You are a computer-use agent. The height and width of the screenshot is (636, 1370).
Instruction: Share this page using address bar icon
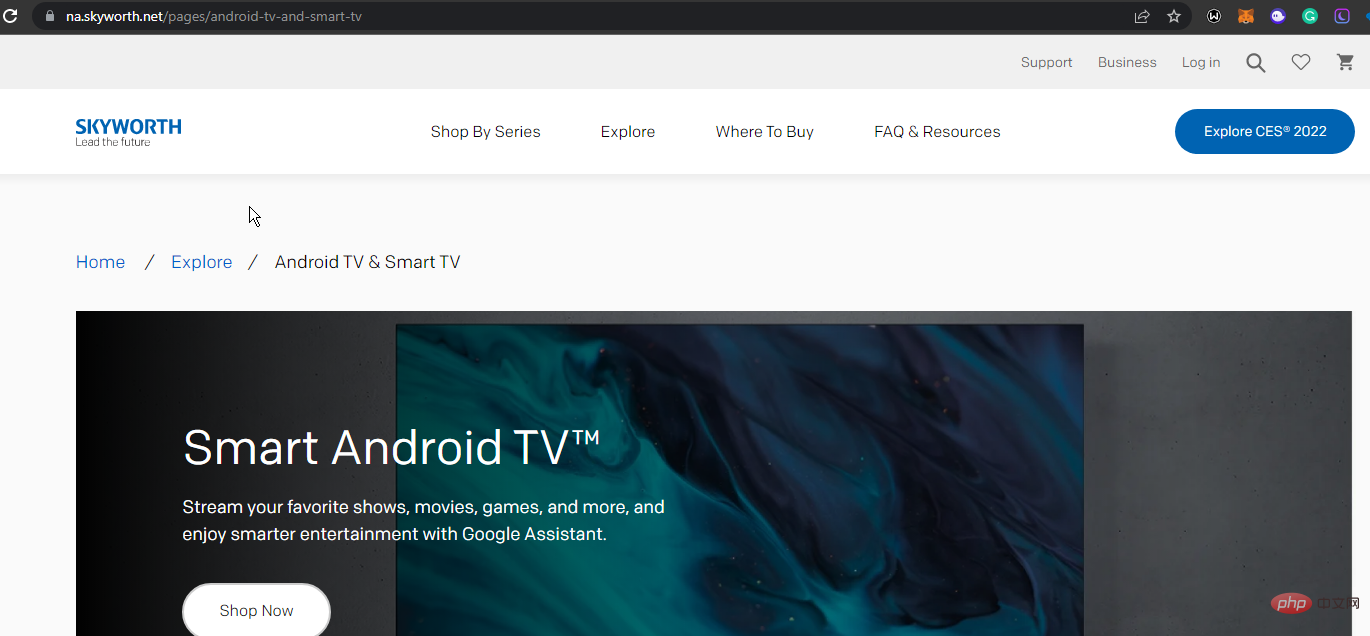point(1142,16)
